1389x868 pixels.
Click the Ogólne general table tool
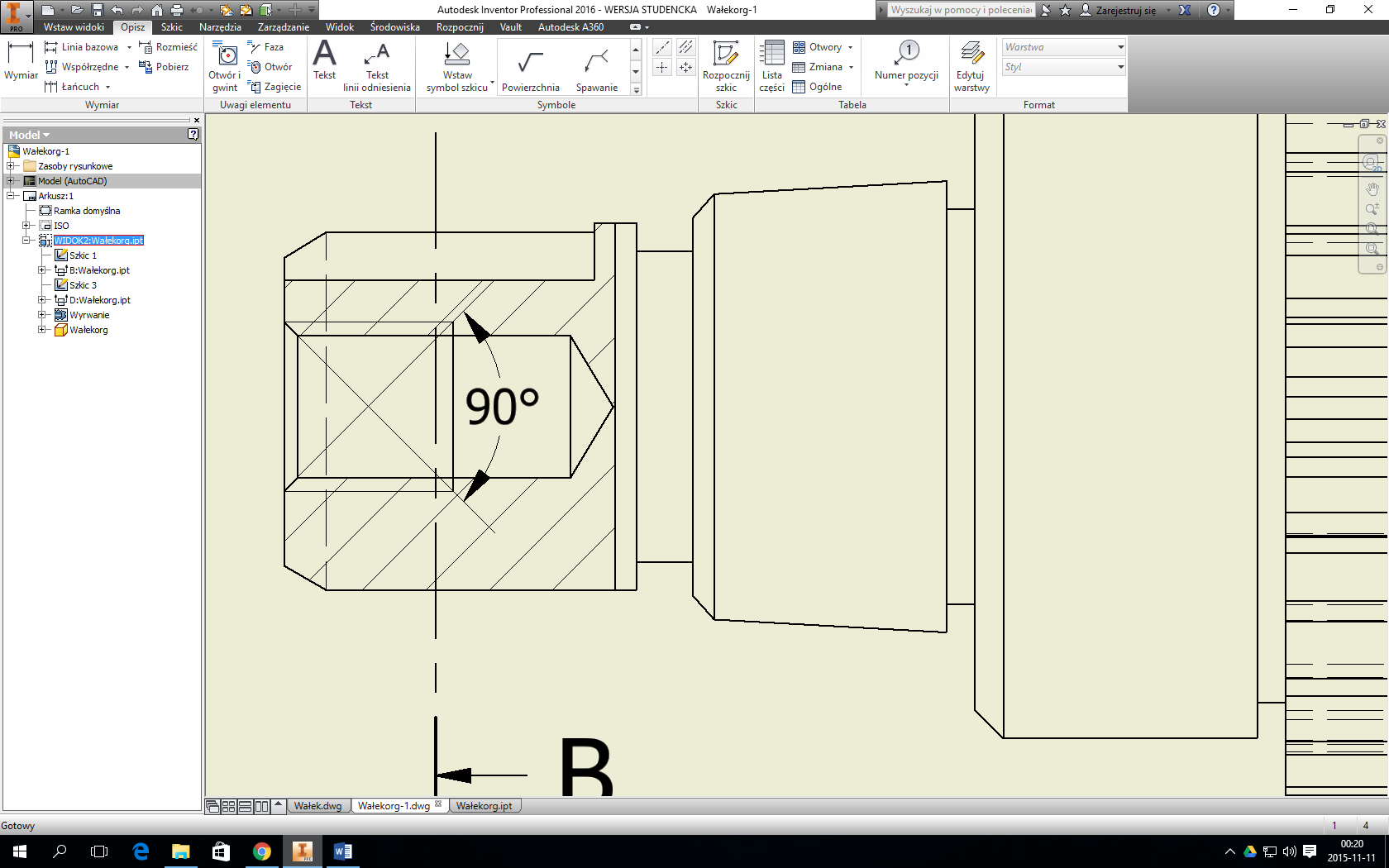click(818, 87)
